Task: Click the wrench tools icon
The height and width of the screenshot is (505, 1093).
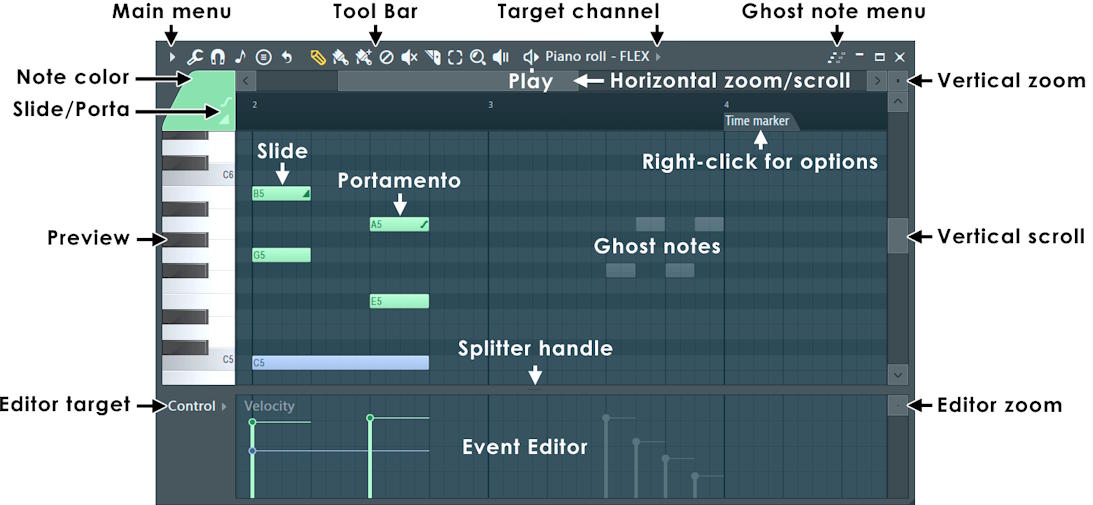Action: pos(195,58)
